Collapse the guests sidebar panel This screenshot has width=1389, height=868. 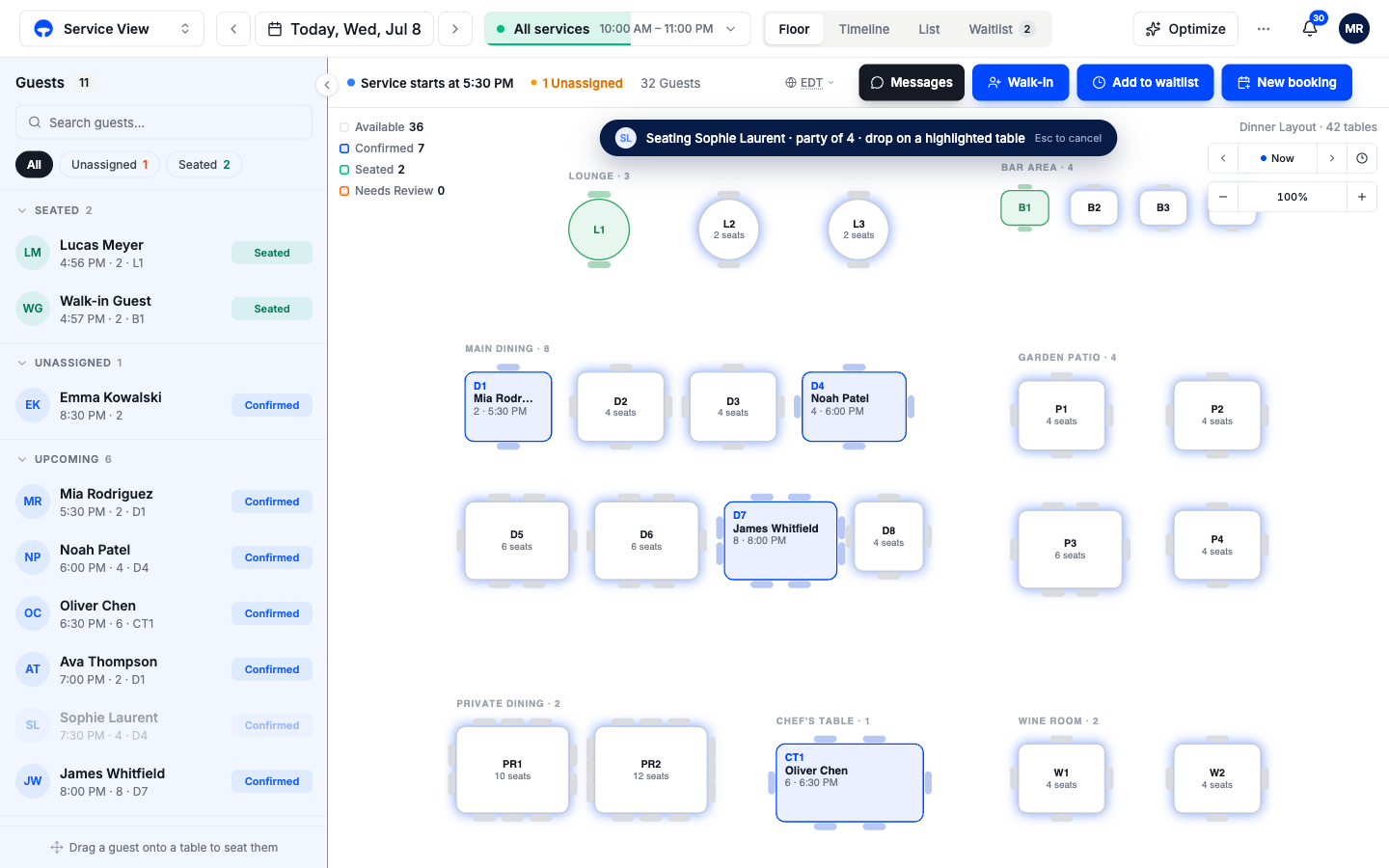(x=327, y=85)
